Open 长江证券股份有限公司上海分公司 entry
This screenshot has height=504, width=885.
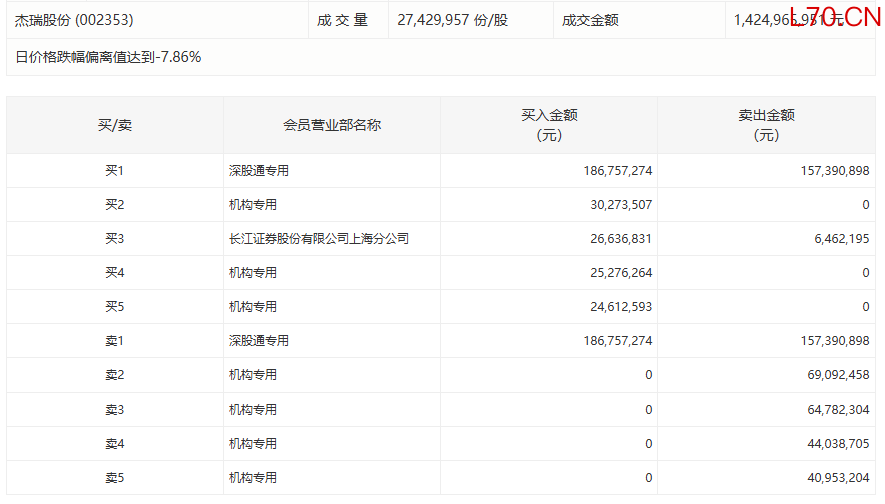(319, 239)
